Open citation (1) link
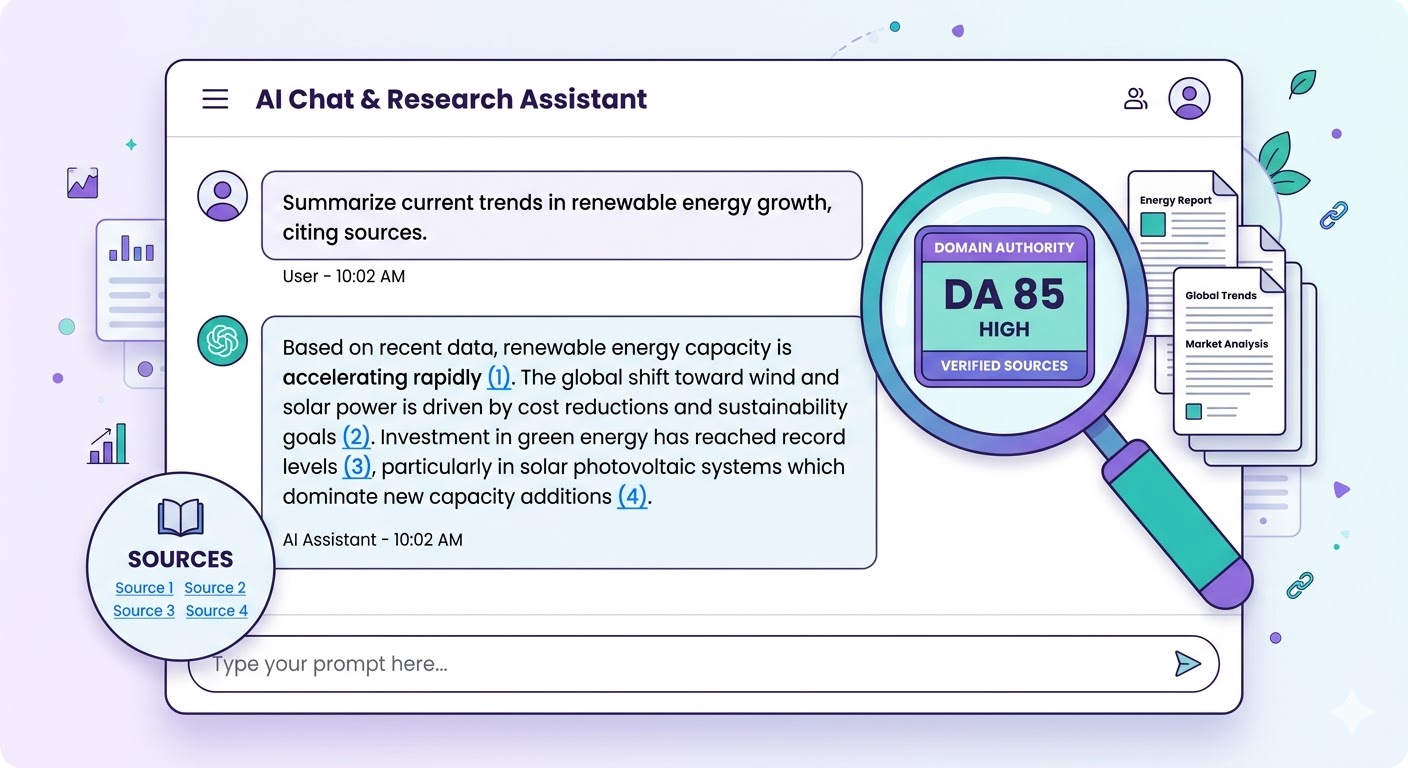Image resolution: width=1408 pixels, height=768 pixels. [x=498, y=378]
